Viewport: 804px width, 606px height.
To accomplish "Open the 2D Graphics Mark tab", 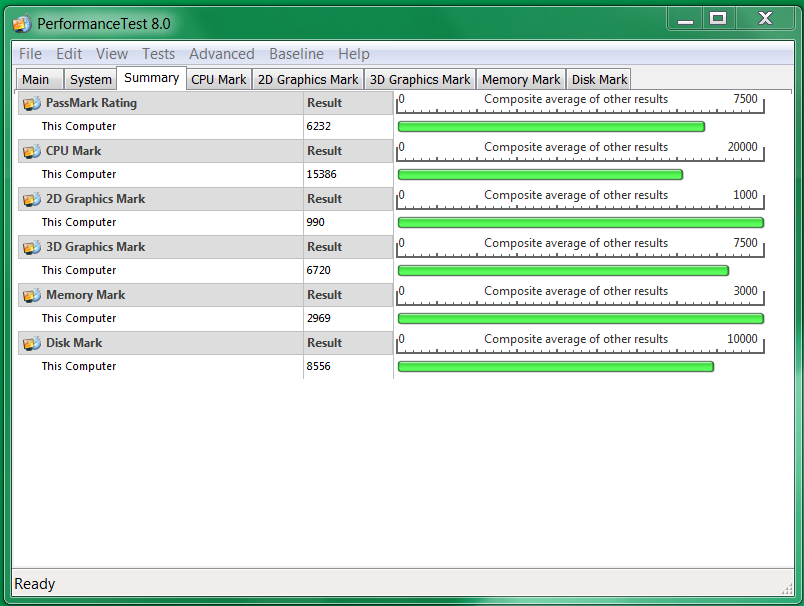I will click(308, 79).
